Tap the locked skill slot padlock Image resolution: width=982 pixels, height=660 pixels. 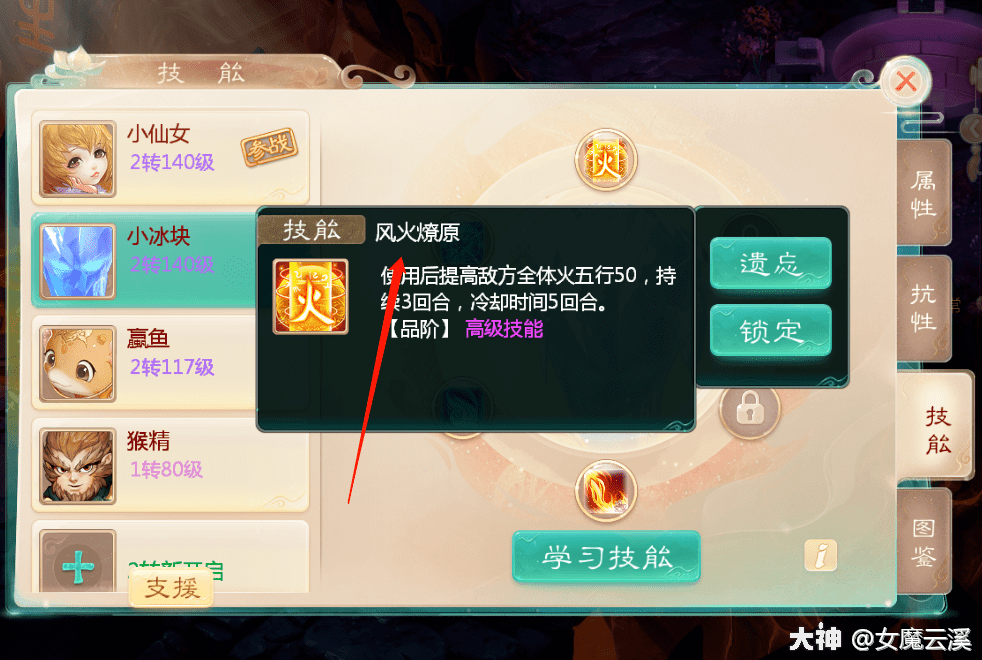pos(749,411)
